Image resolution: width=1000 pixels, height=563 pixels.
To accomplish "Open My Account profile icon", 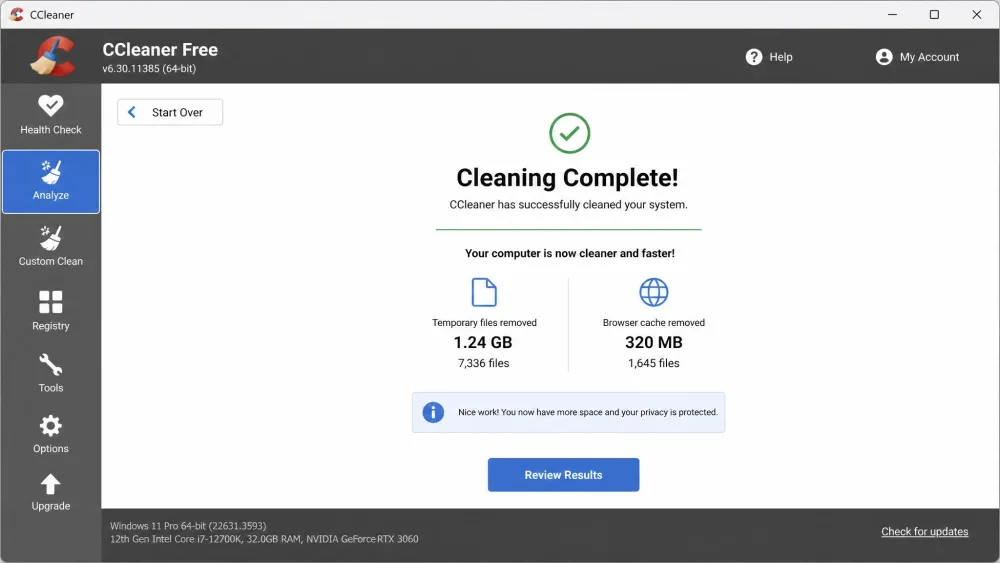I will (884, 57).
